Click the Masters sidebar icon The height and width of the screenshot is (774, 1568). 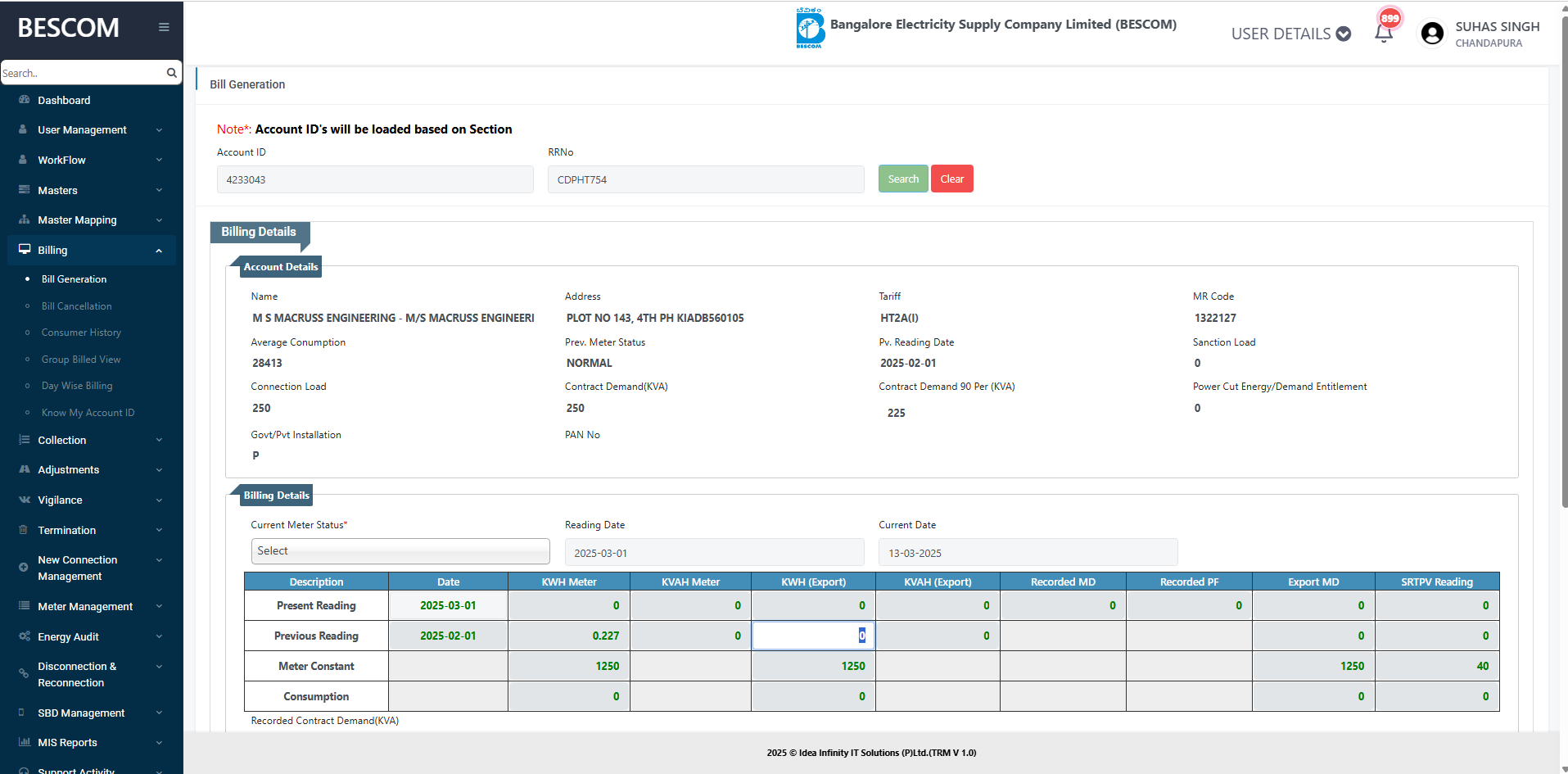tap(24, 190)
